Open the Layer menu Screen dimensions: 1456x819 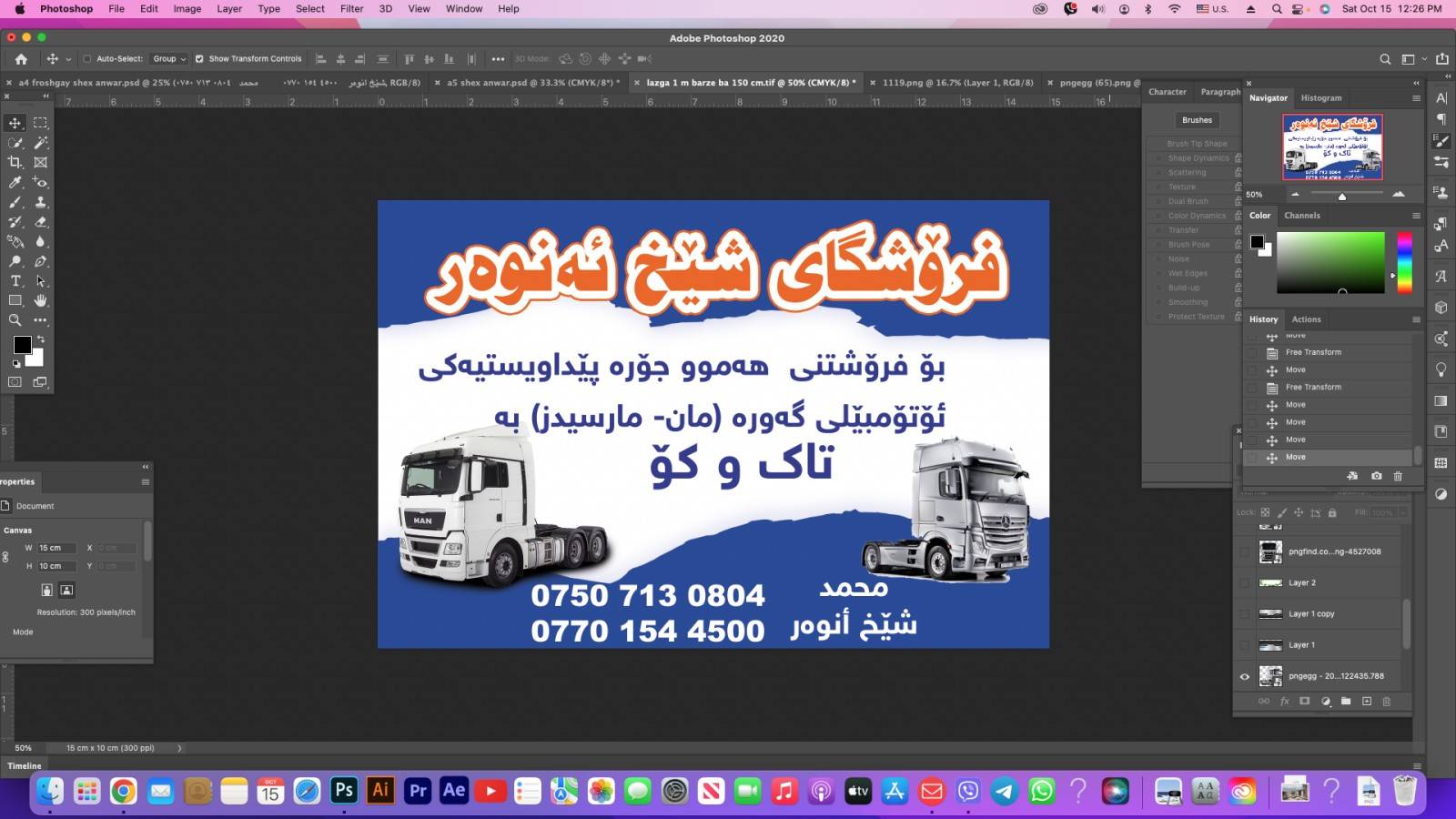229,9
